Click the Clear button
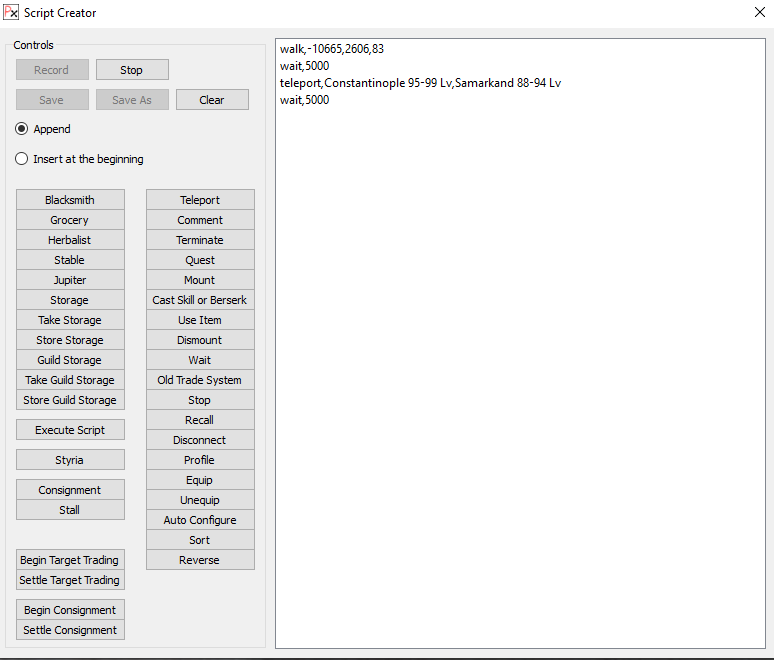774x660 pixels. click(212, 100)
